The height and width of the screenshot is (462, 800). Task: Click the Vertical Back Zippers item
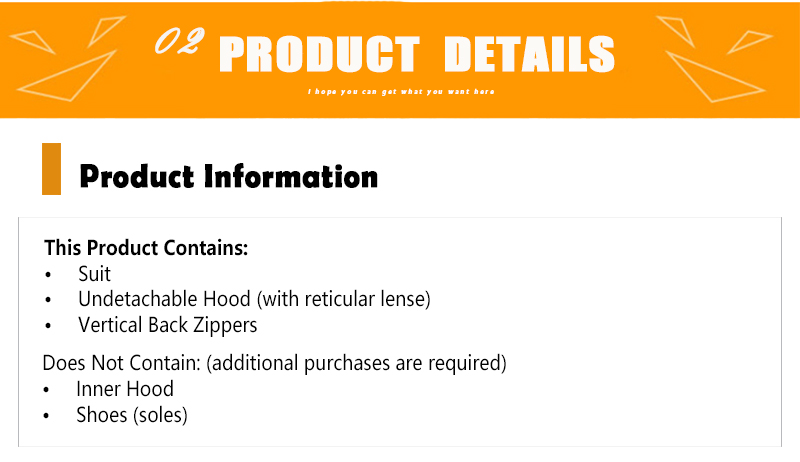point(167,325)
